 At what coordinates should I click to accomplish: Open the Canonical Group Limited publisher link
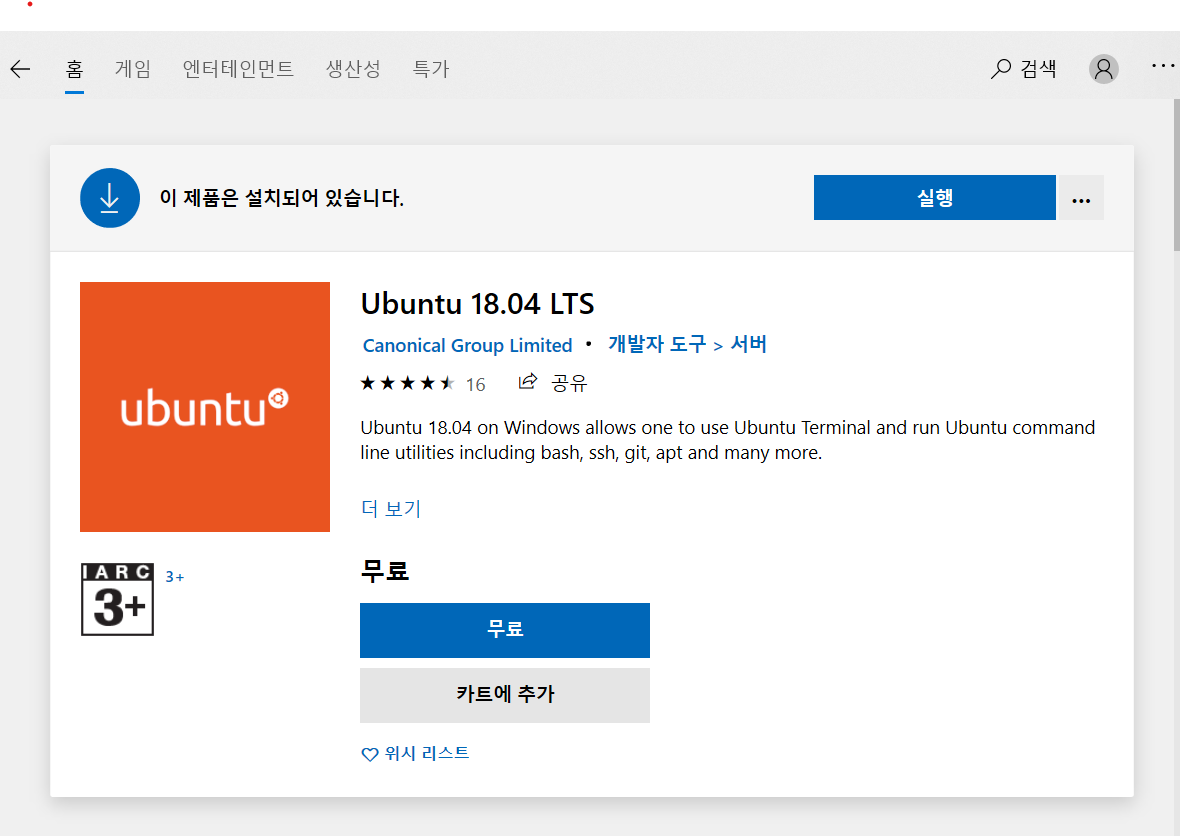click(467, 345)
